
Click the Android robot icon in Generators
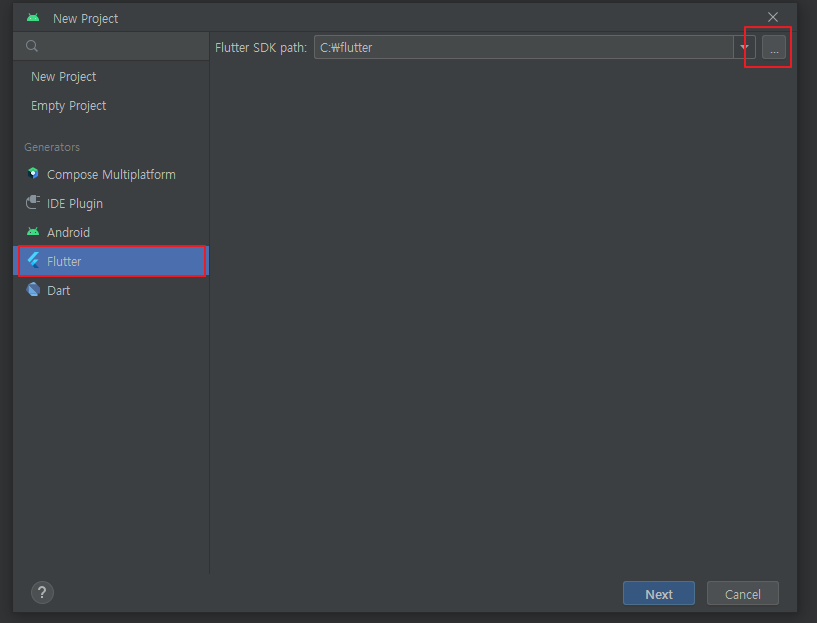pos(33,231)
